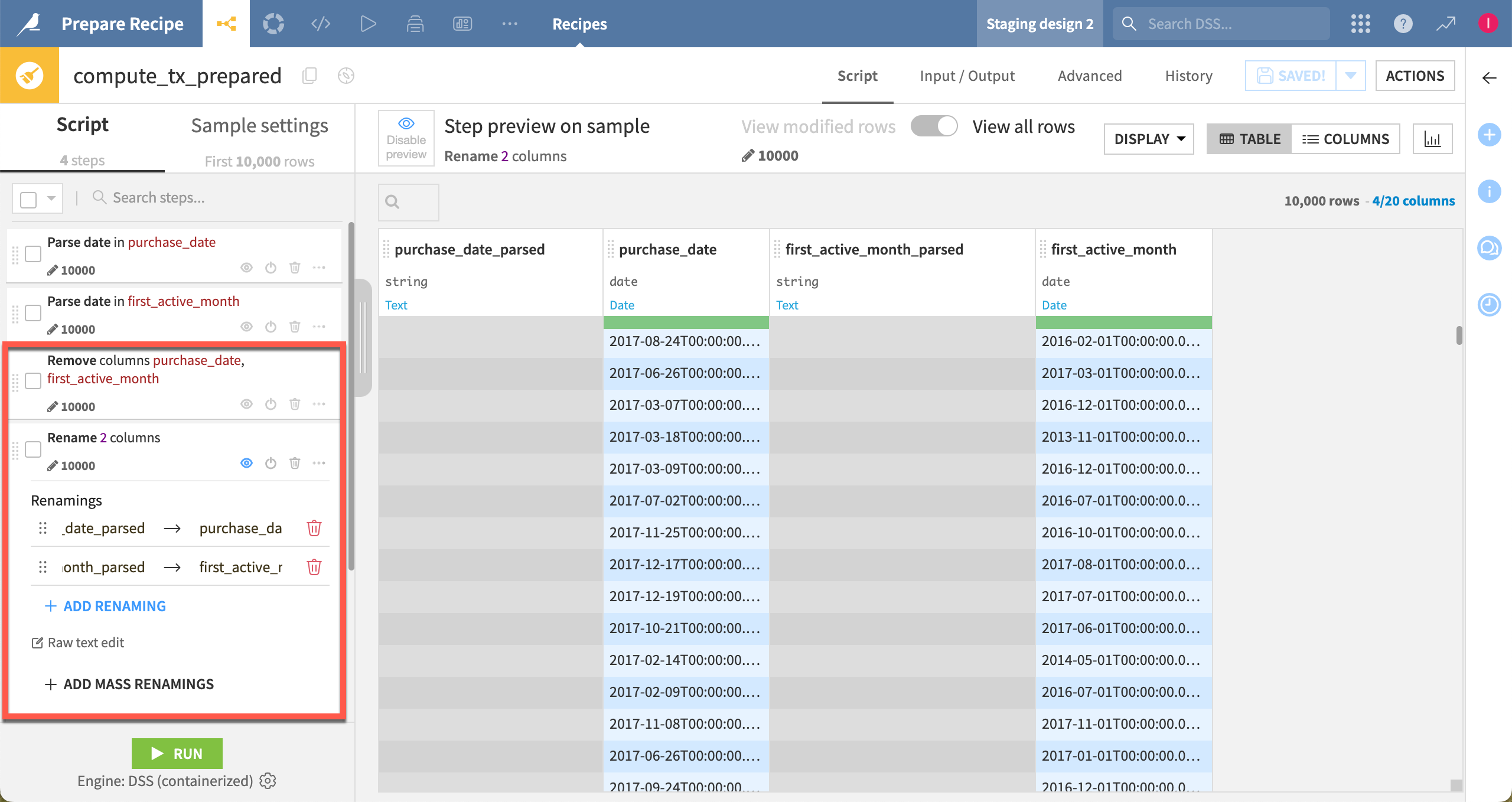This screenshot has width=1512, height=802.
Task: Delete the onth_parsed renaming row
Action: (x=314, y=567)
